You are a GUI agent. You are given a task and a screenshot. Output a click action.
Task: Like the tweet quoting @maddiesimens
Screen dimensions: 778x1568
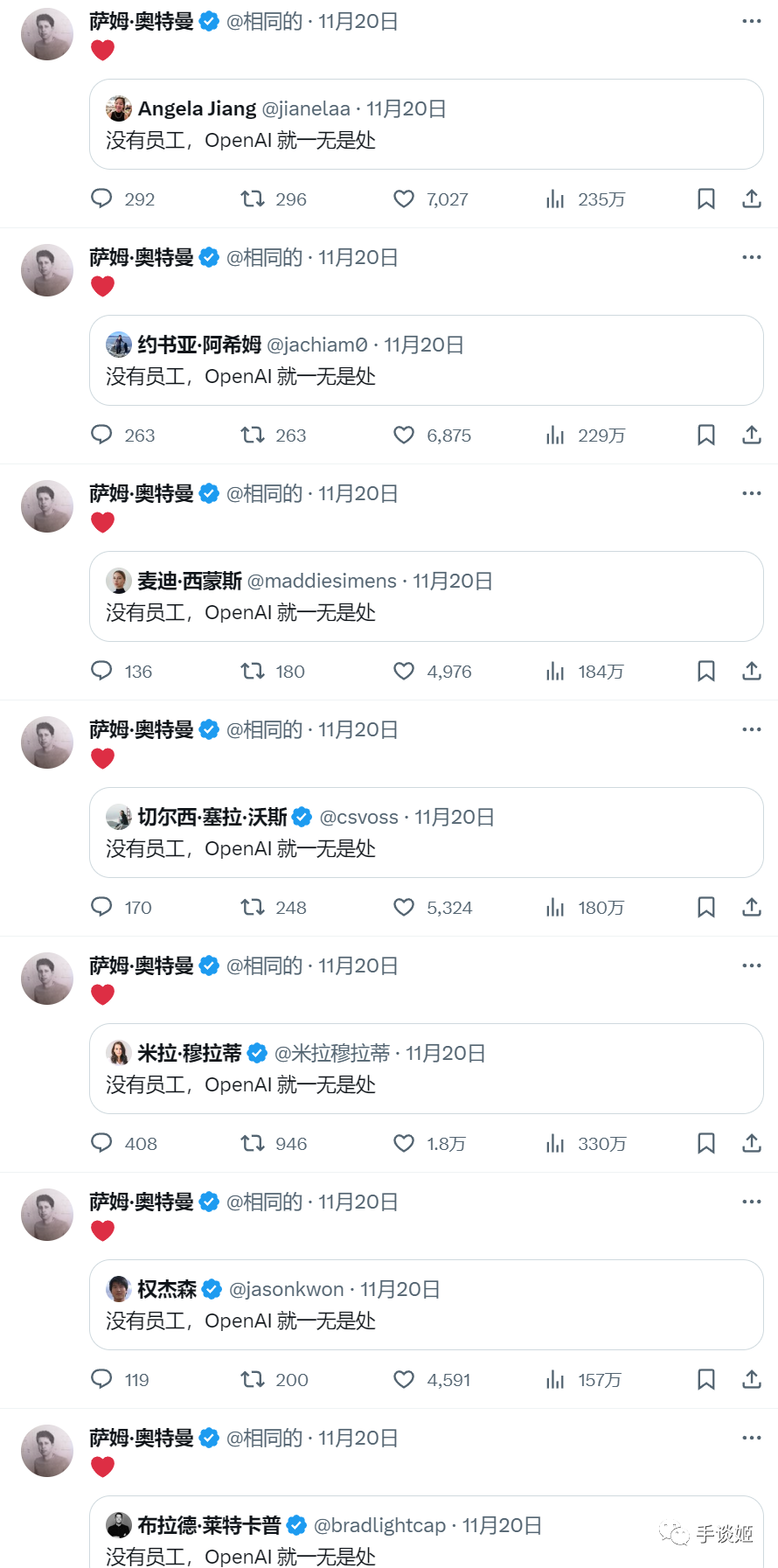[404, 672]
